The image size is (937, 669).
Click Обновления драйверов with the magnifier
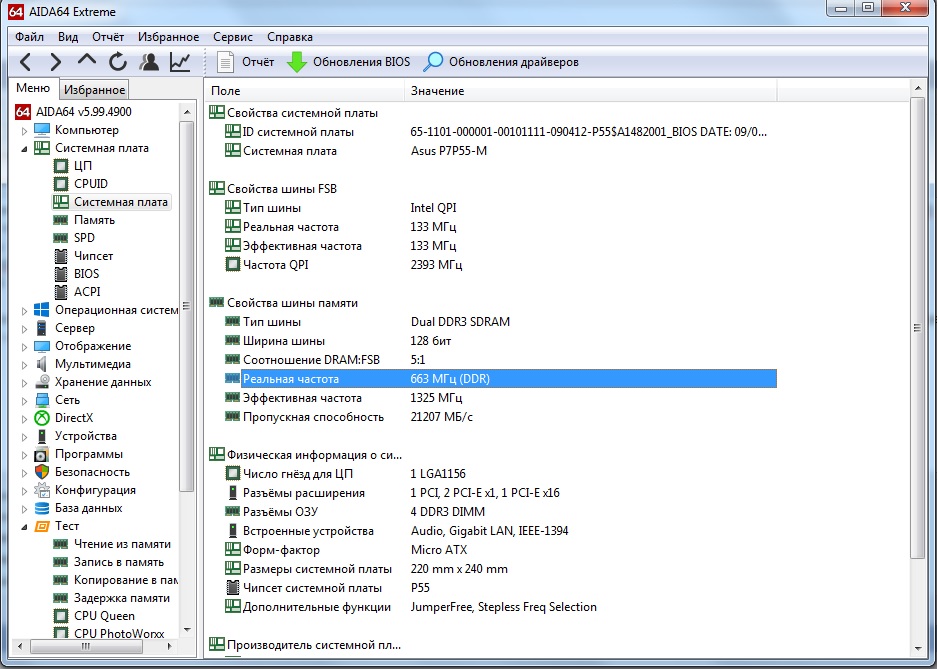click(x=501, y=62)
